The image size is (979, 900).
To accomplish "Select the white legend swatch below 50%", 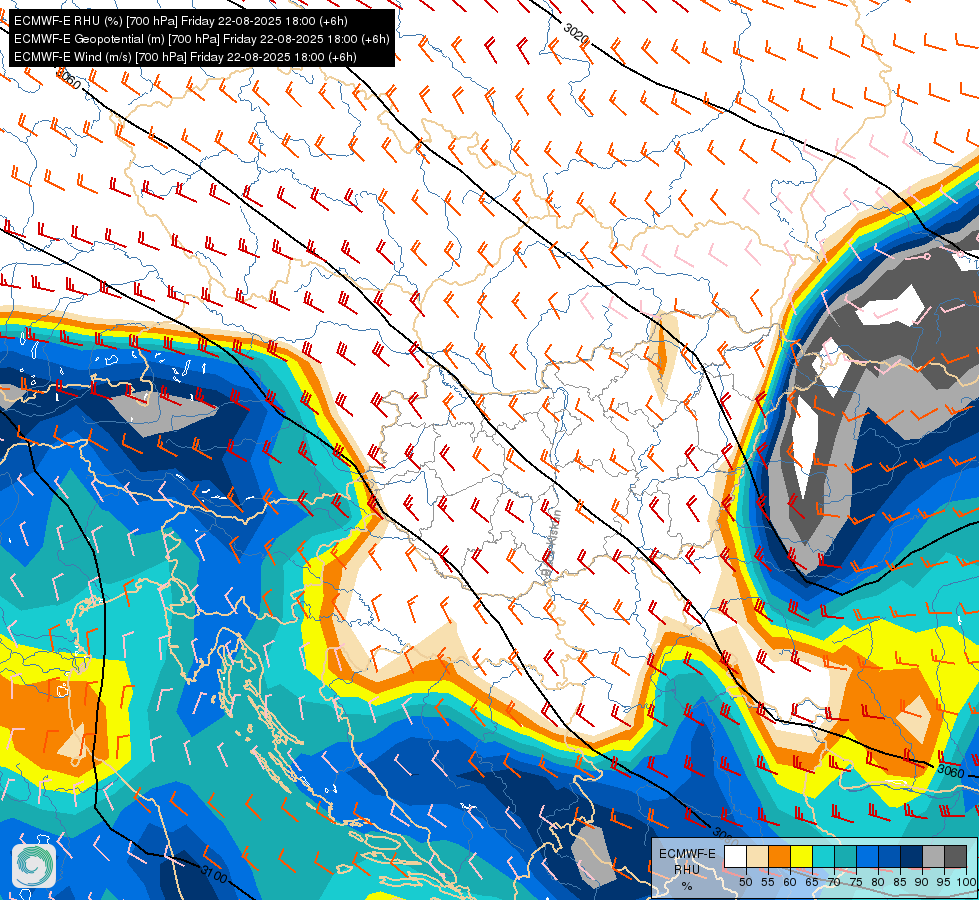I will tap(735, 856).
